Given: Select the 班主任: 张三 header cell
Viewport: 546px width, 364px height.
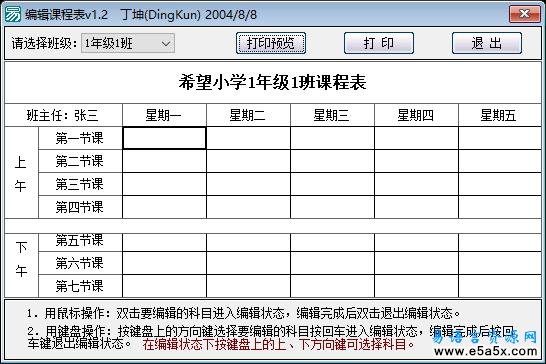Looking at the screenshot, I should 63,115.
